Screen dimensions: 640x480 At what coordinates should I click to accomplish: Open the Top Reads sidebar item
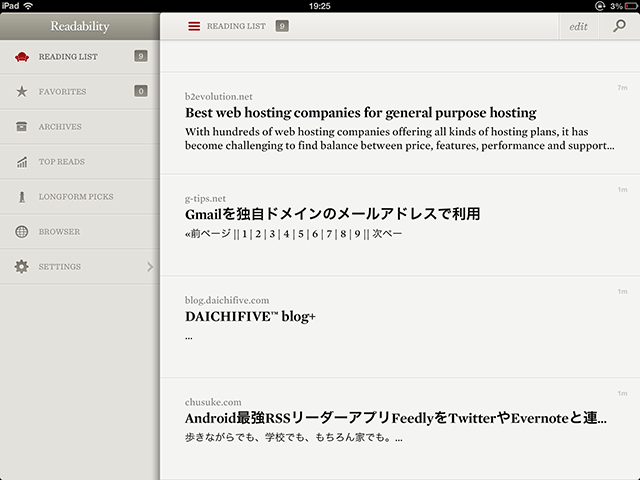(80, 162)
